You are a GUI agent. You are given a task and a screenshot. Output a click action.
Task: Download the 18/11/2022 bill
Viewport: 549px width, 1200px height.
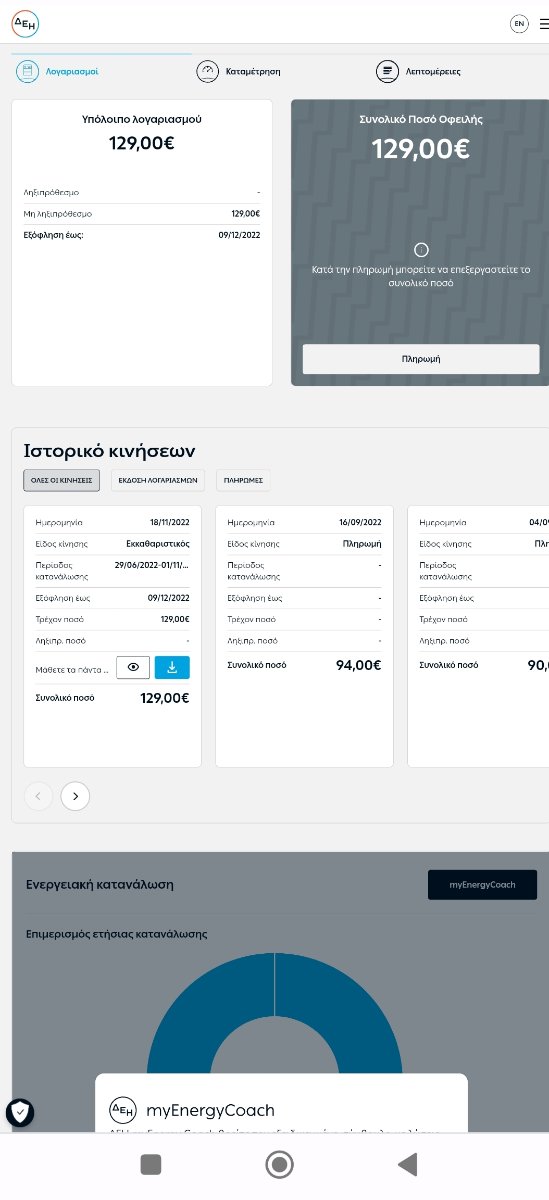click(x=172, y=667)
